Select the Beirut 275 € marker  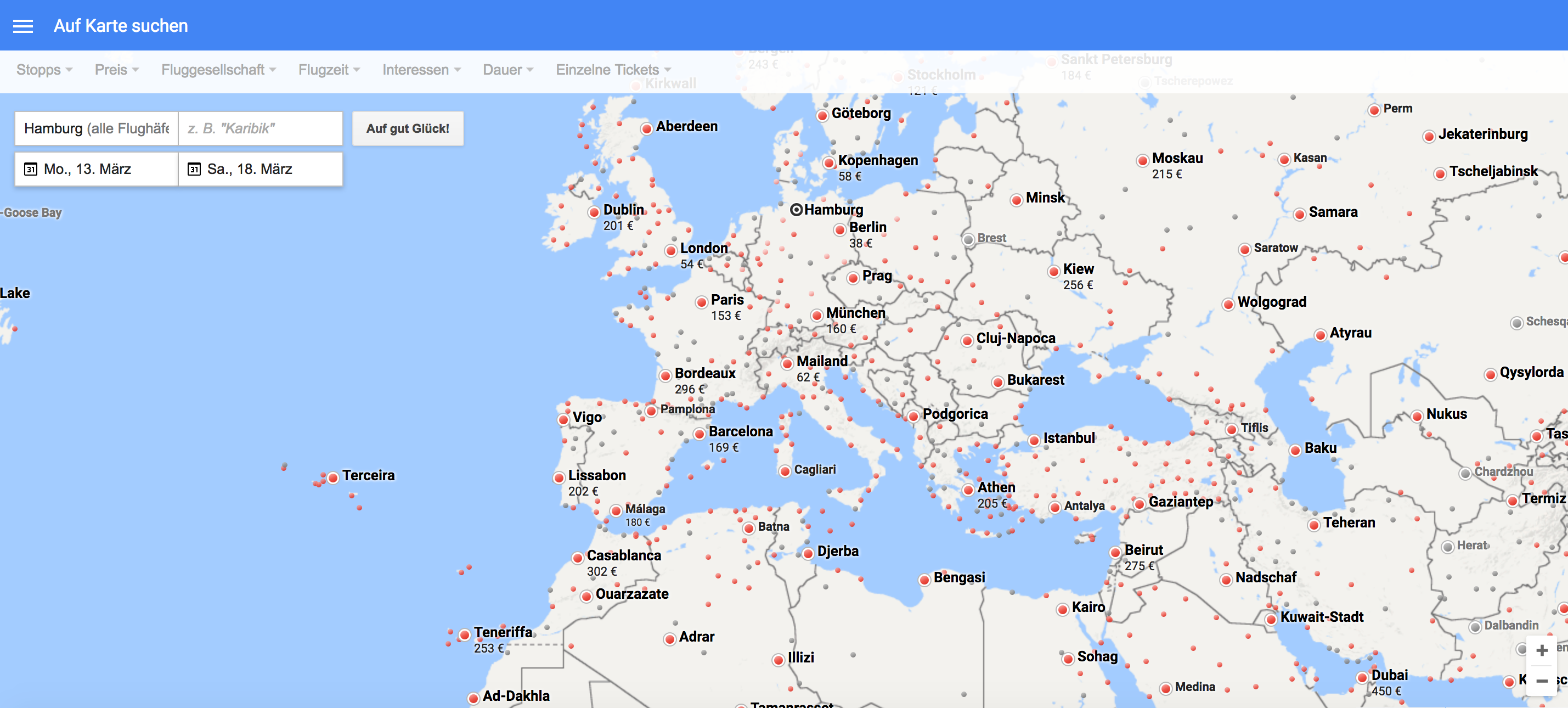point(1116,552)
